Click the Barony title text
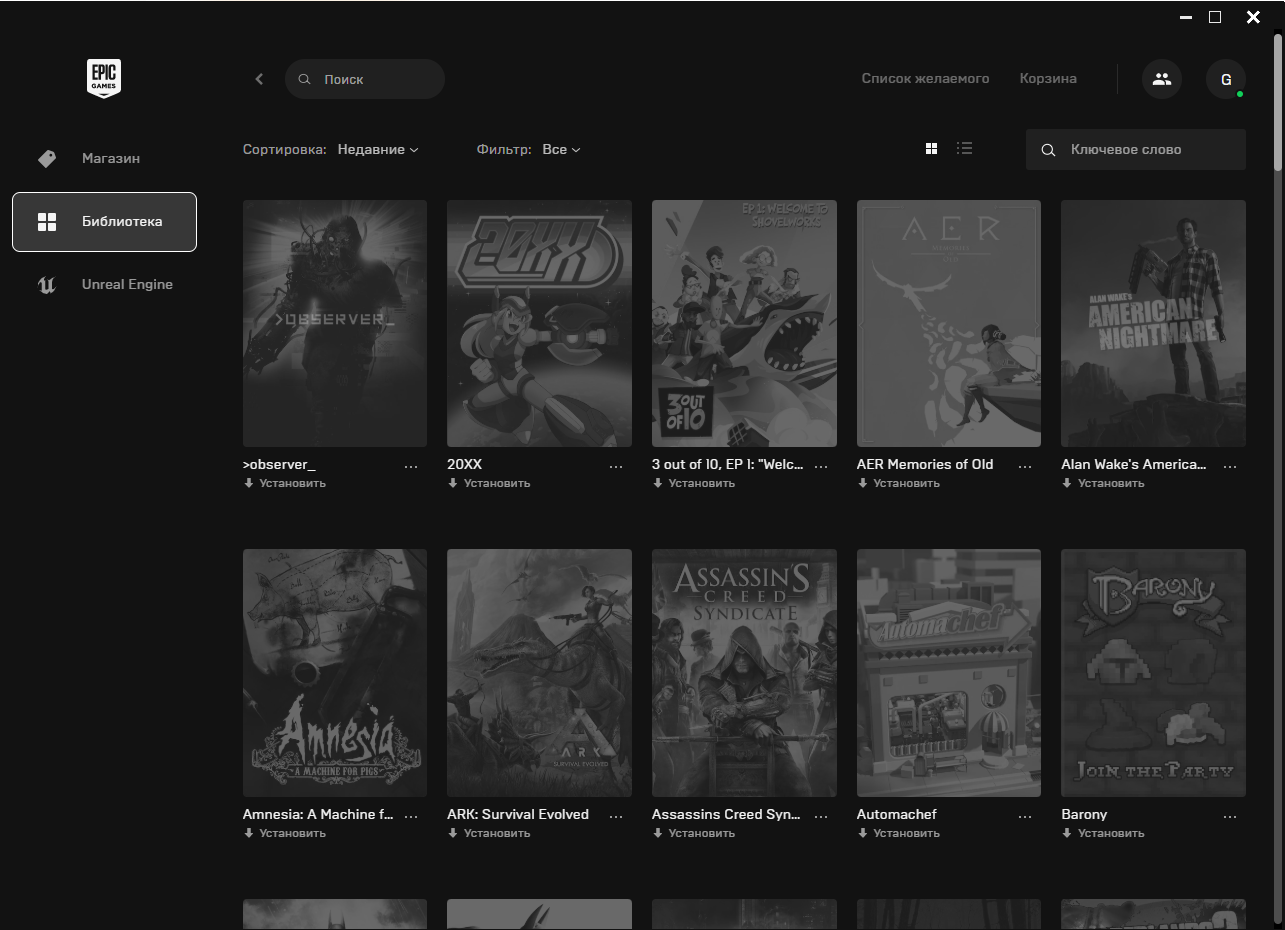The image size is (1285, 930). tap(1084, 815)
